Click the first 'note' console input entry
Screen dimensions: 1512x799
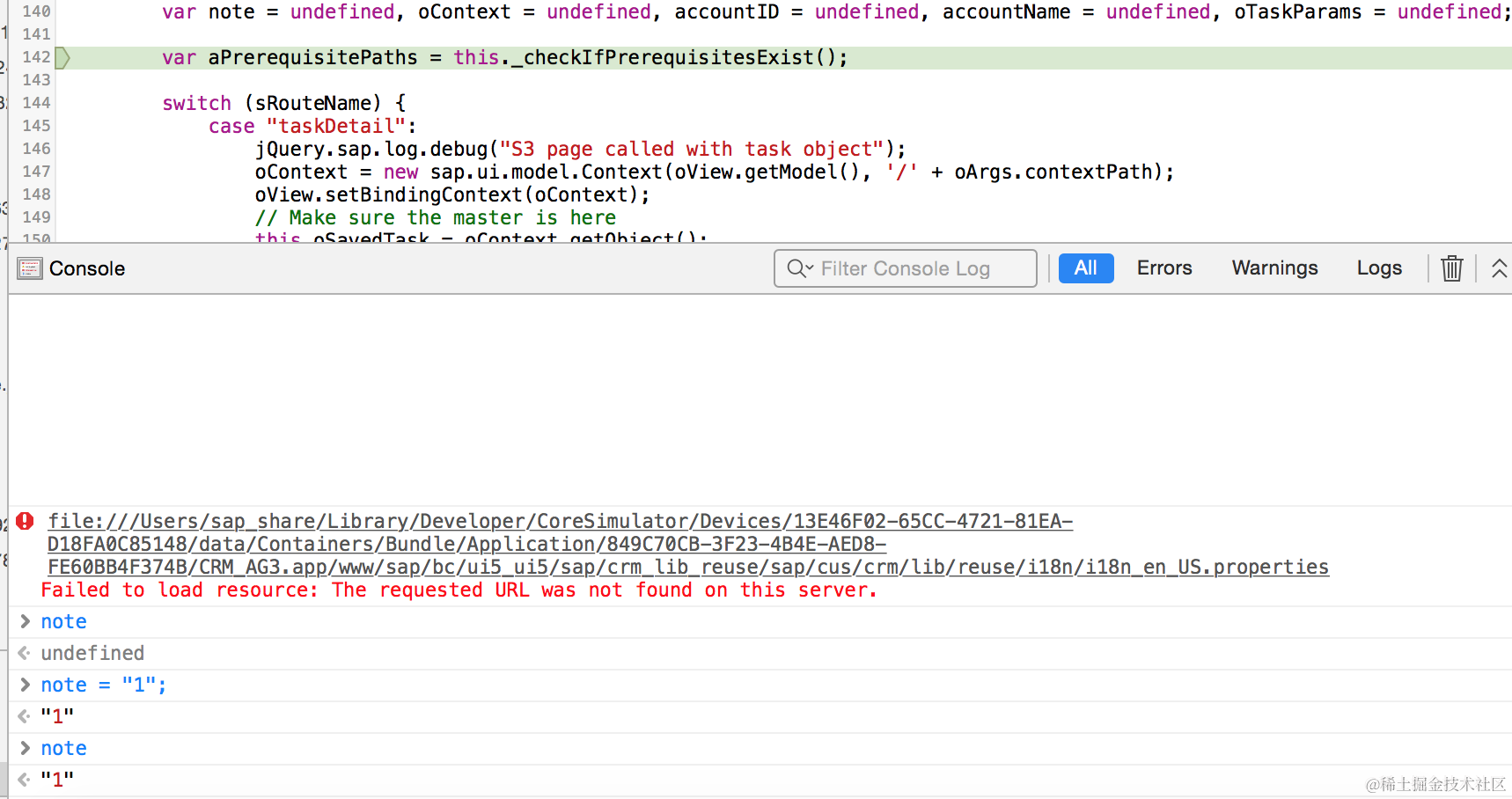point(63,622)
